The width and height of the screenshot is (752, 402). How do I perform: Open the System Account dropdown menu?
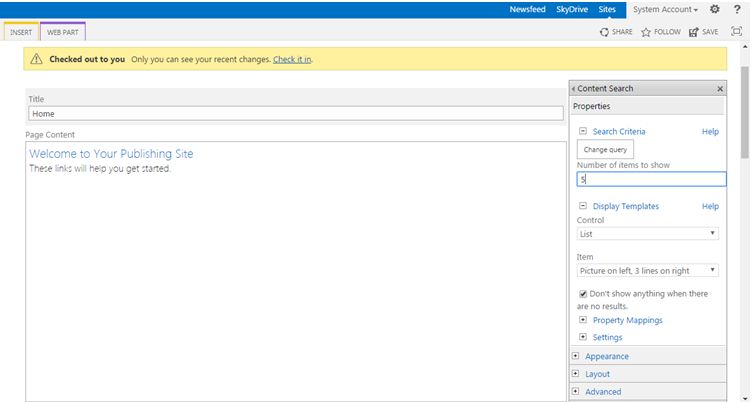pyautogui.click(x=665, y=9)
